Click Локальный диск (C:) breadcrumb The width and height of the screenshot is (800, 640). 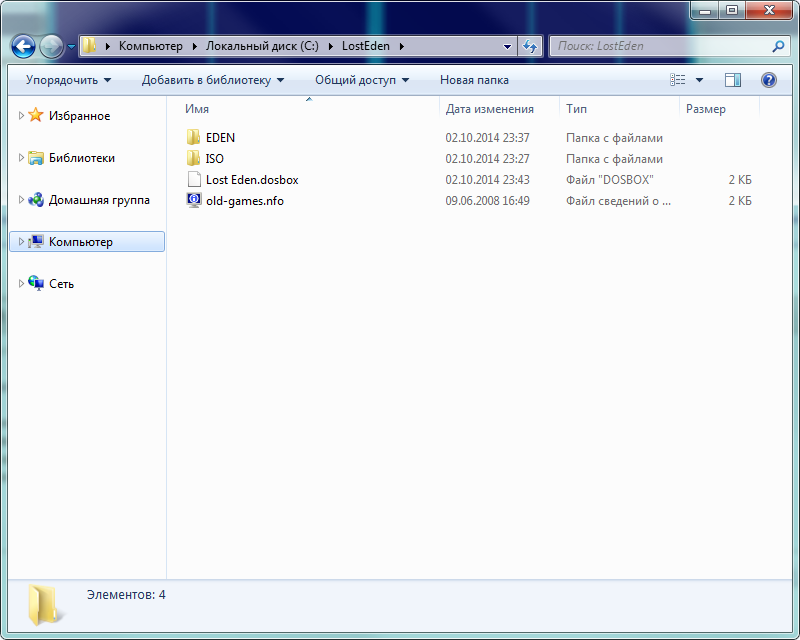(x=262, y=46)
